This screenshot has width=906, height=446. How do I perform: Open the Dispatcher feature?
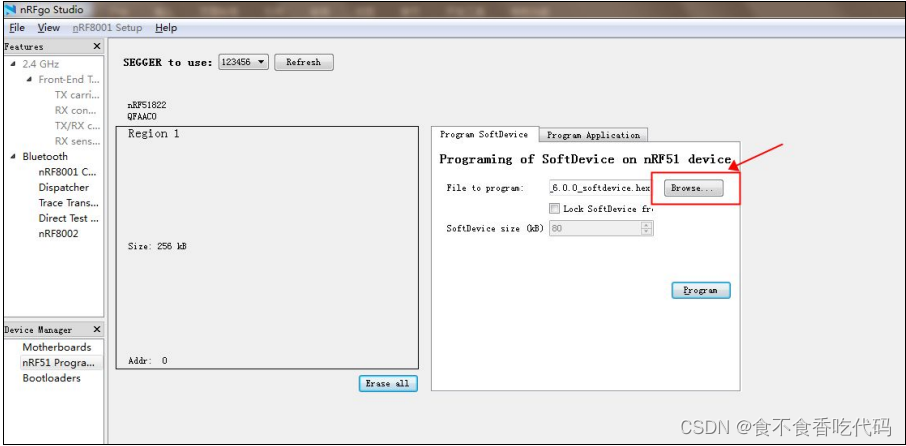coord(64,187)
